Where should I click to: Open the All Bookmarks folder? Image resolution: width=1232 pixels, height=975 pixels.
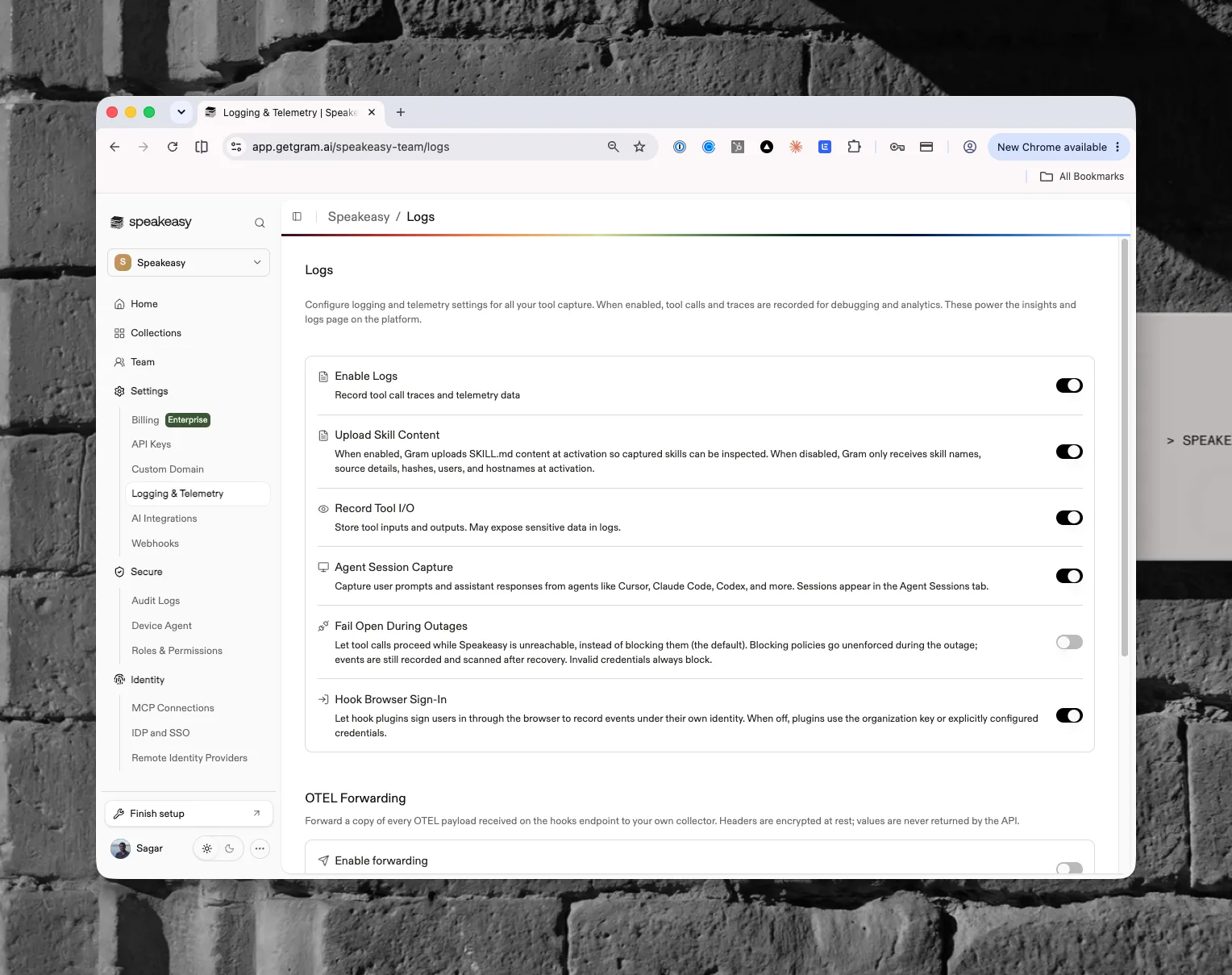point(1082,177)
